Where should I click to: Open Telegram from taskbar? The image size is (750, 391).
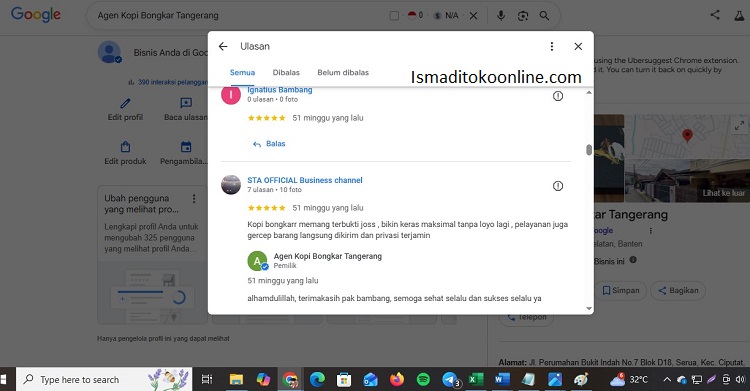(450, 380)
